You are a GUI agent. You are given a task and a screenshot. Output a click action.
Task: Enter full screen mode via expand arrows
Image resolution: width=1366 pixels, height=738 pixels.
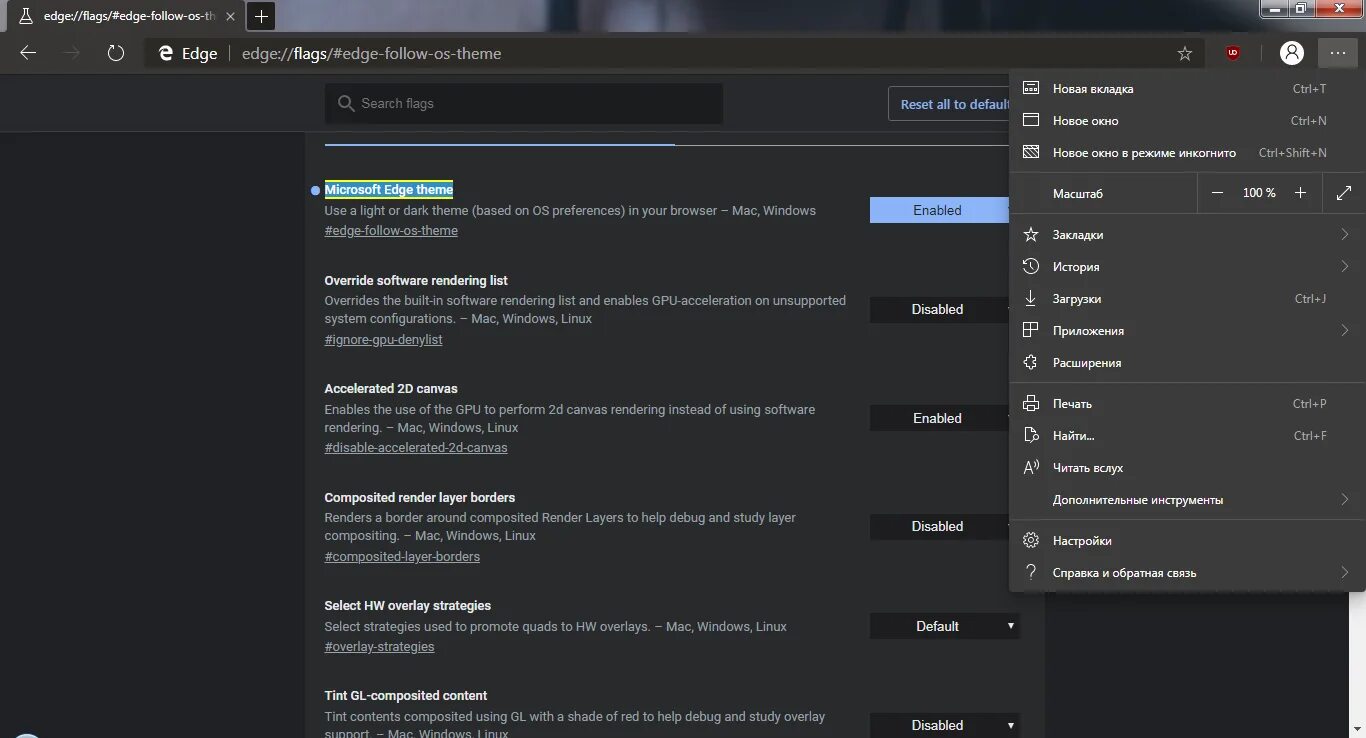(x=1344, y=193)
